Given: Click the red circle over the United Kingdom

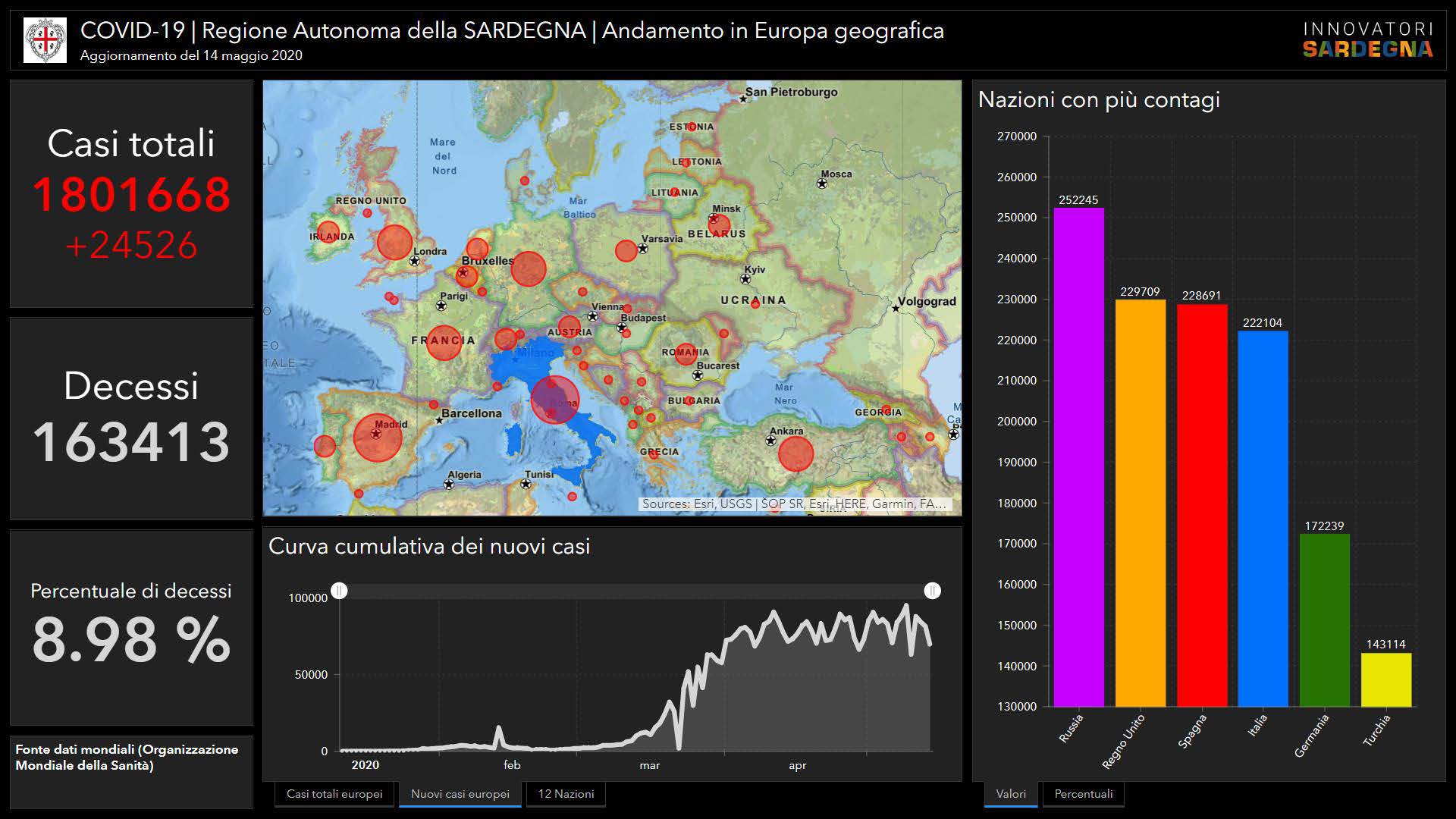Looking at the screenshot, I should 394,243.
